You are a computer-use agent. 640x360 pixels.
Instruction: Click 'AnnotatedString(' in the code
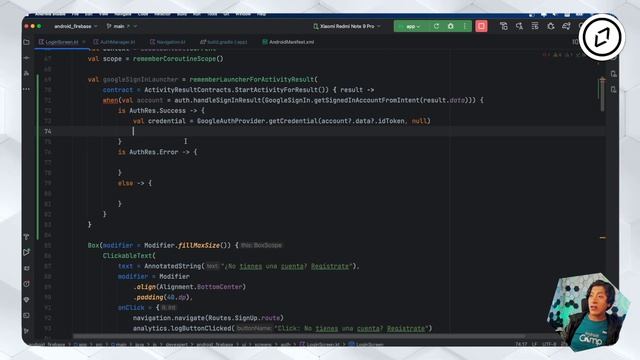174,266
